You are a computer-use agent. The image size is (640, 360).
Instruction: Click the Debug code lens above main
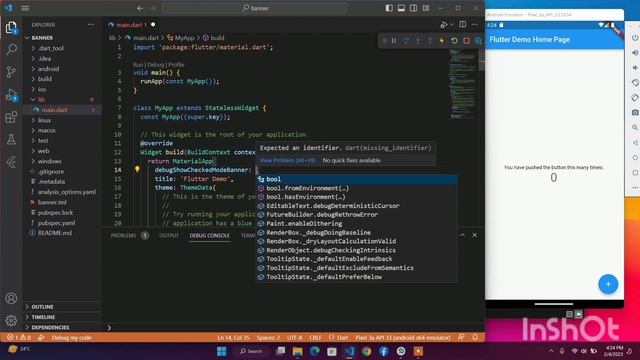155,64
